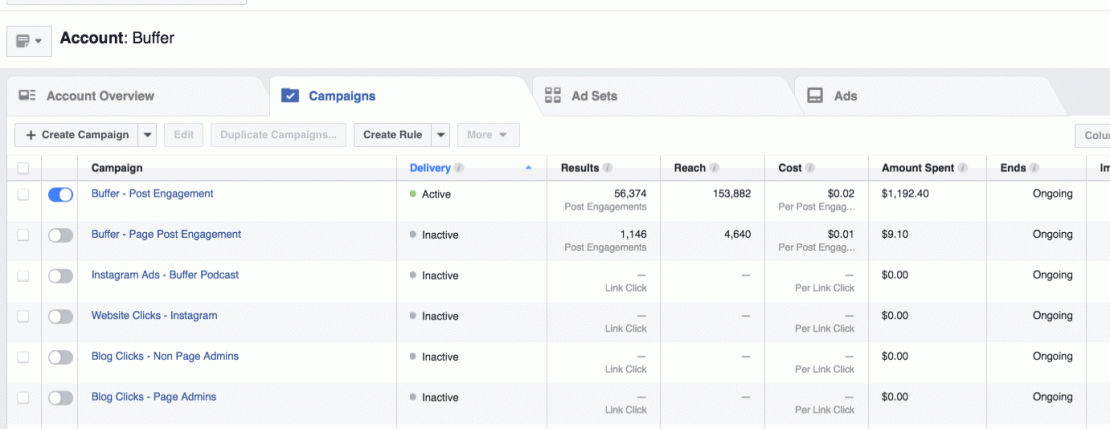Image resolution: width=1110 pixels, height=429 pixels.
Task: Click the info icon next to Amount Spent
Action: [x=963, y=168]
